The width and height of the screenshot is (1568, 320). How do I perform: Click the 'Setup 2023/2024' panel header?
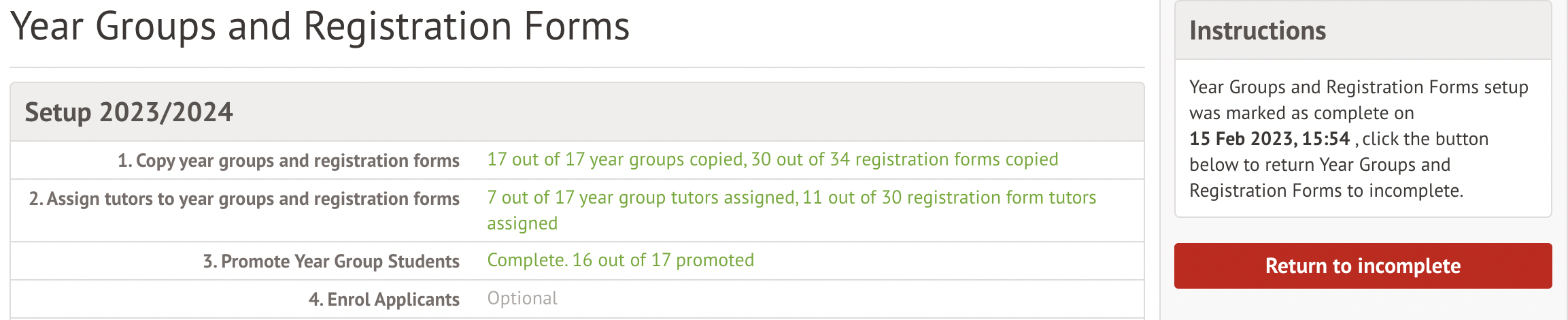tap(129, 112)
